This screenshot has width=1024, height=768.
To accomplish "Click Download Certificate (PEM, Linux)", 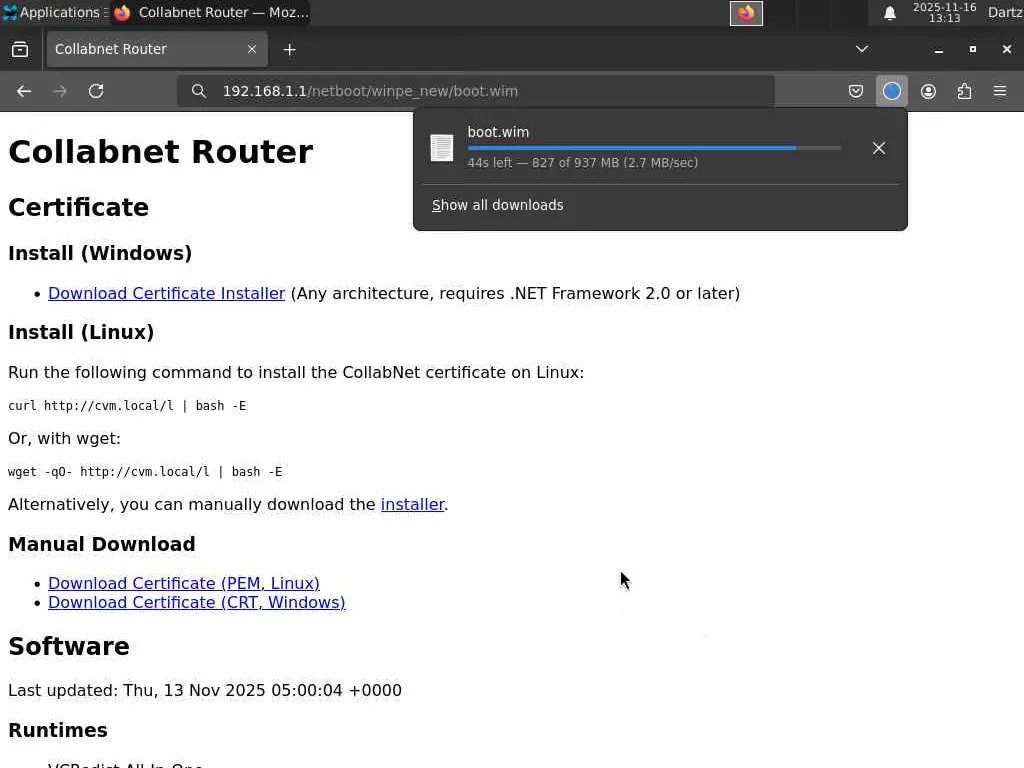I will tap(184, 583).
